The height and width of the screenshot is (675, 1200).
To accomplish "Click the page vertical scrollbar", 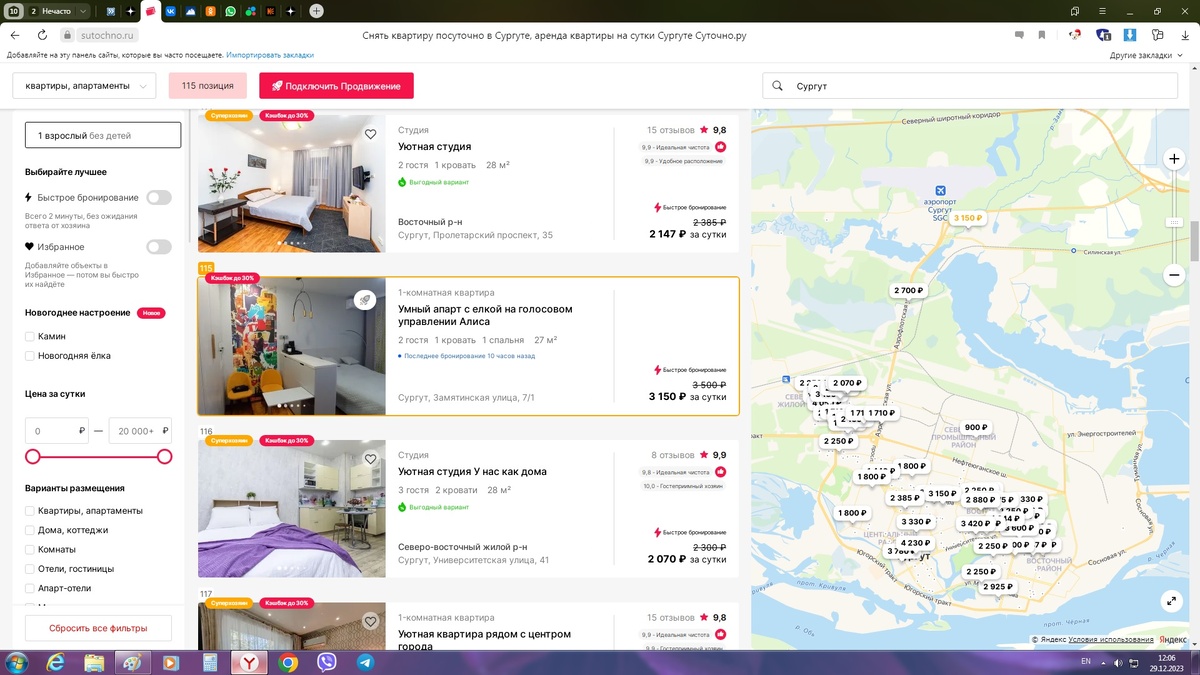I will tap(1194, 241).
